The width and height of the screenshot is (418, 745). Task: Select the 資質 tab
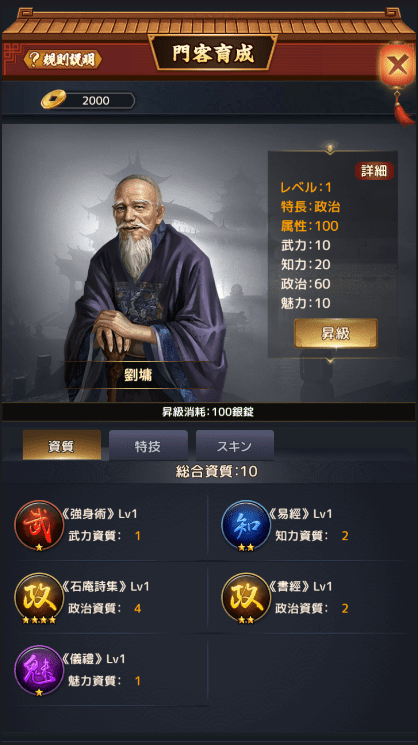[x=62, y=446]
